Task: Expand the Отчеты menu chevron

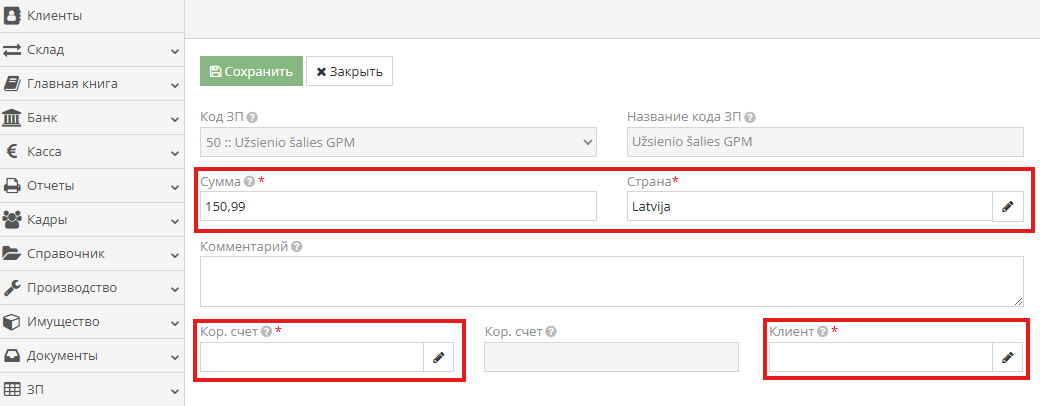Action: 174,188
